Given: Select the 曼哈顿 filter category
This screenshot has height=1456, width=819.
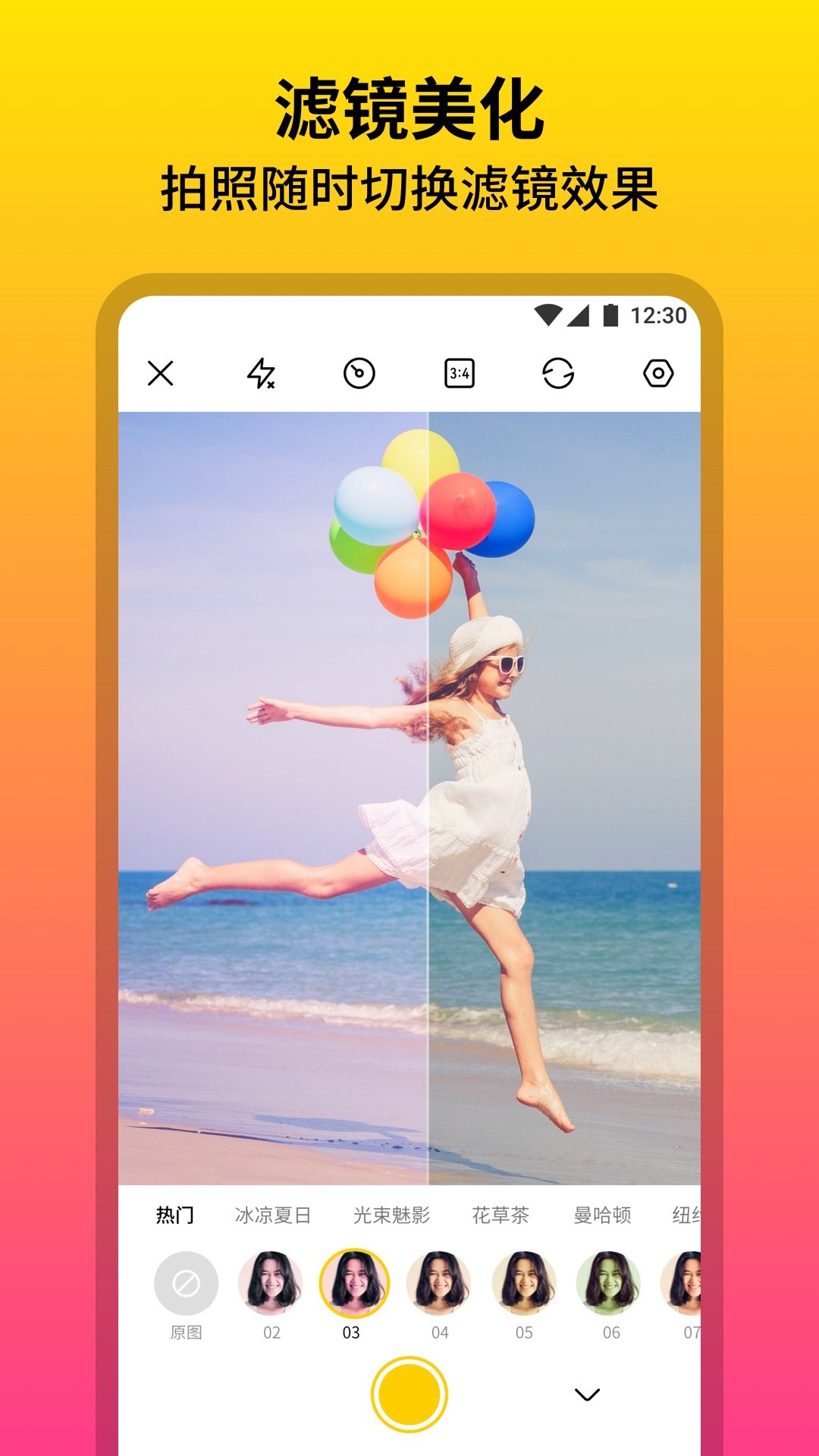Looking at the screenshot, I should pos(602,1216).
